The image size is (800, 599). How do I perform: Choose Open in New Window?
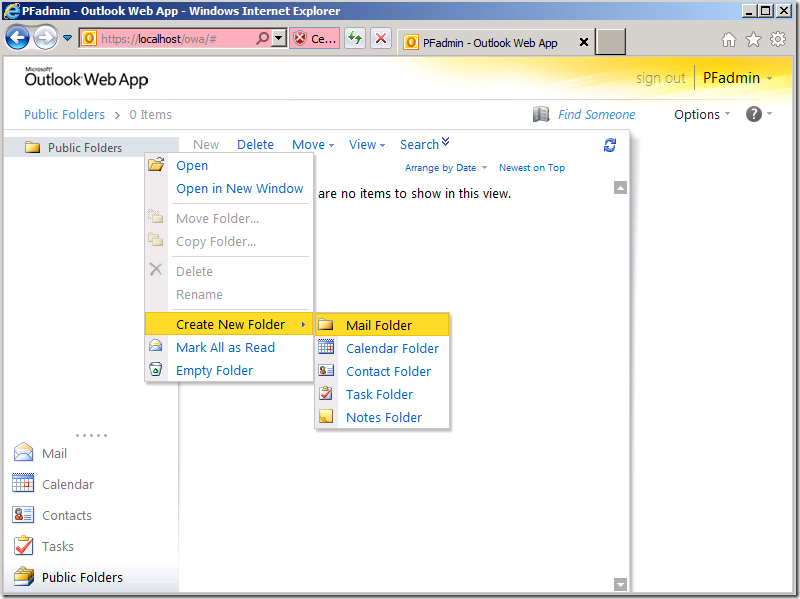click(x=229, y=188)
